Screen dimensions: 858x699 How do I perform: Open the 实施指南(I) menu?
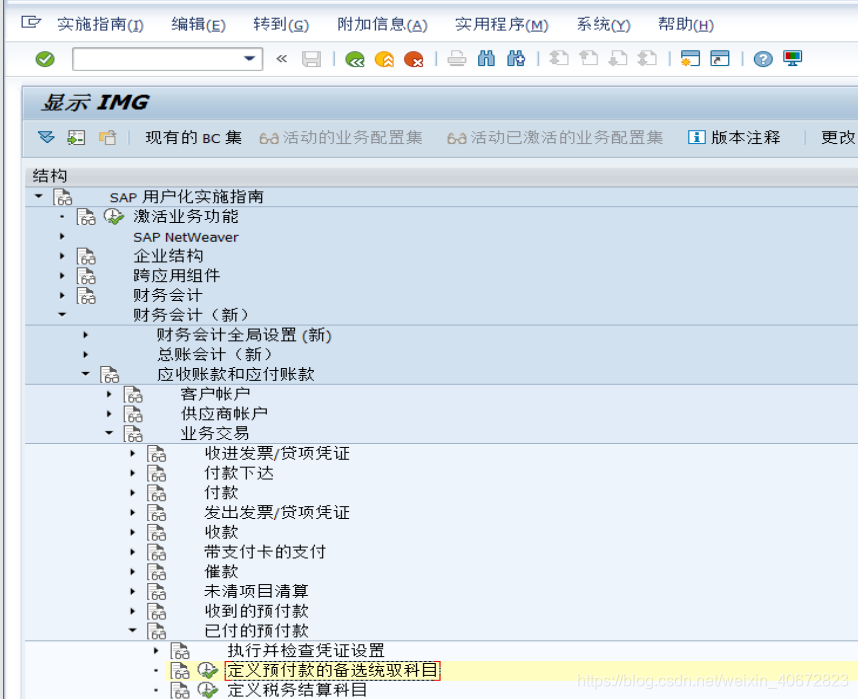100,25
